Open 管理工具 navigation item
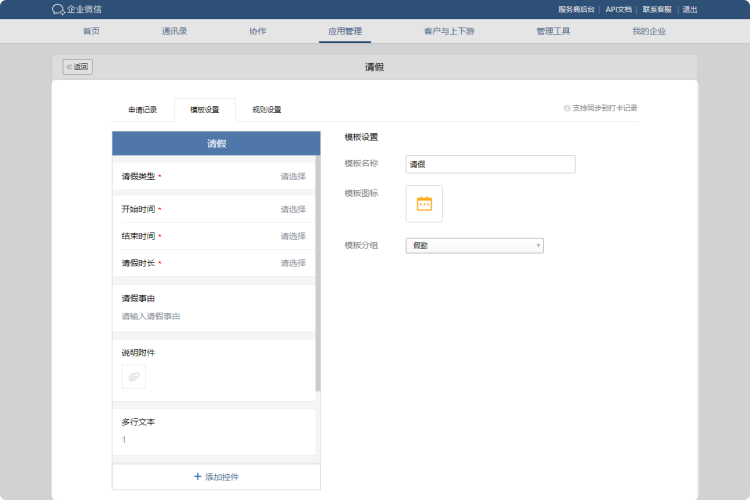Screen dimensions: 750x500 click(x=553, y=31)
